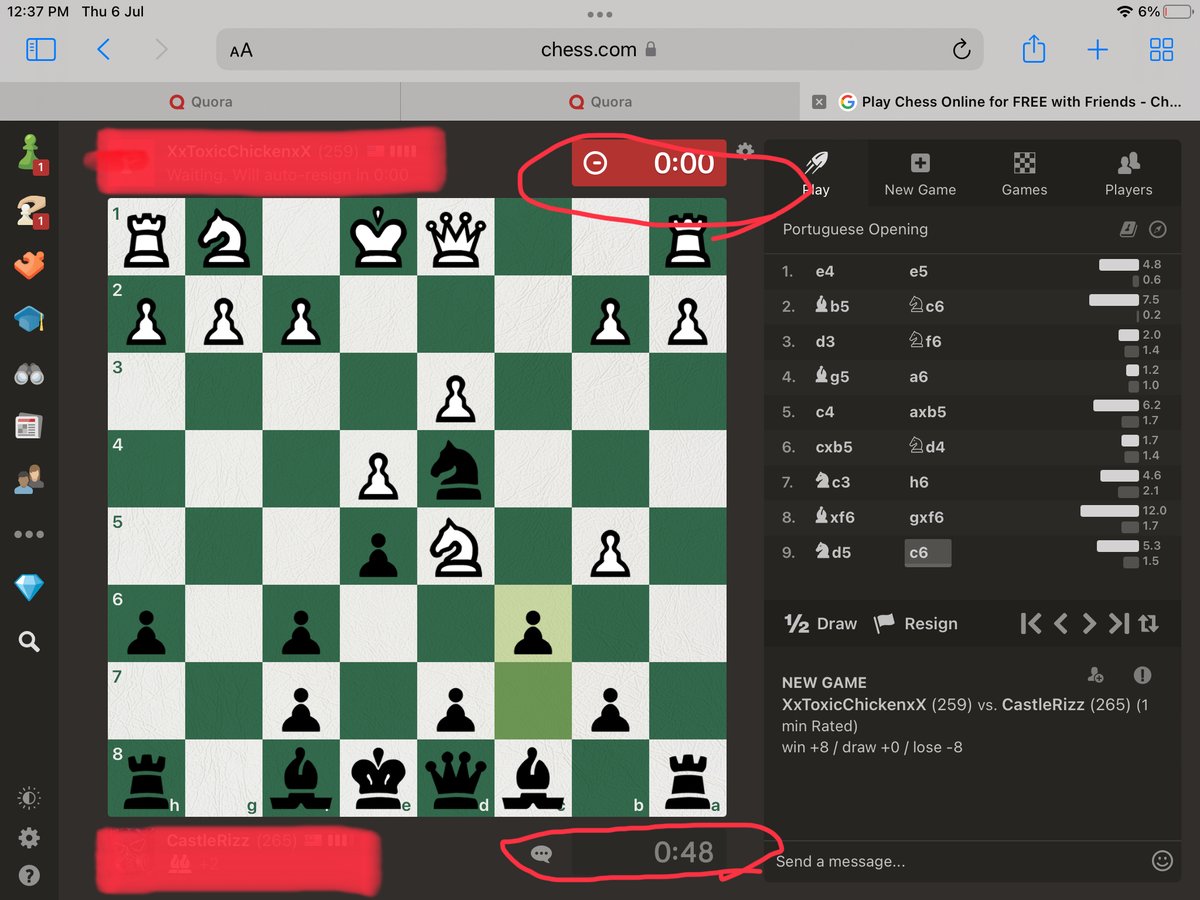Jump to the last move
1200x900 pixels.
click(1119, 624)
